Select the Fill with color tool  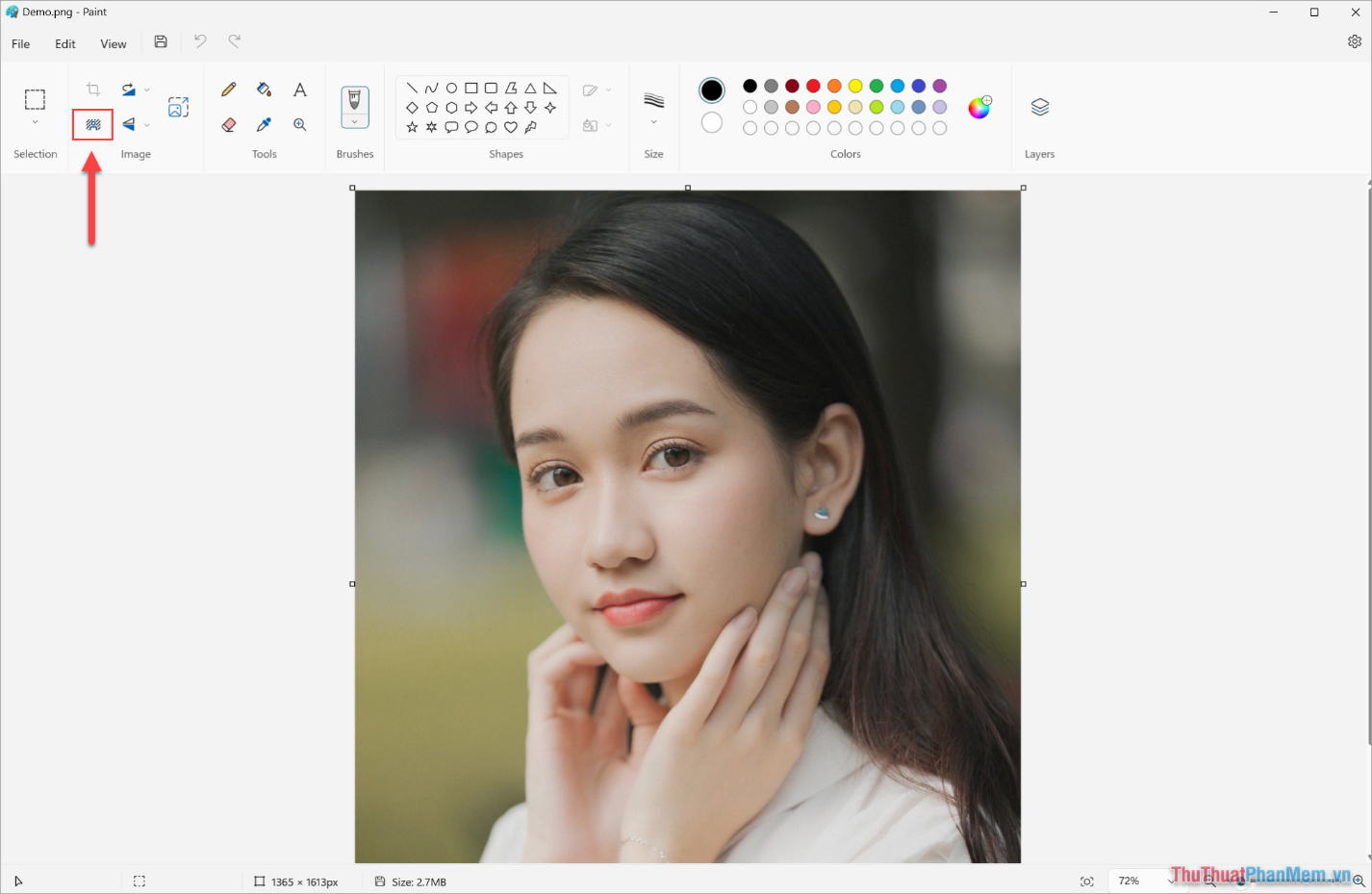coord(264,89)
